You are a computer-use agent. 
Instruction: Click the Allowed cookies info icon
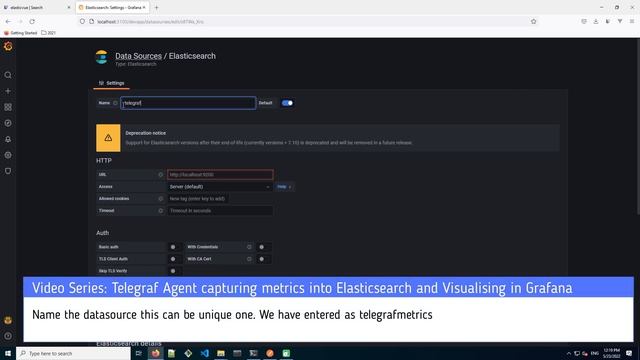[160, 199]
